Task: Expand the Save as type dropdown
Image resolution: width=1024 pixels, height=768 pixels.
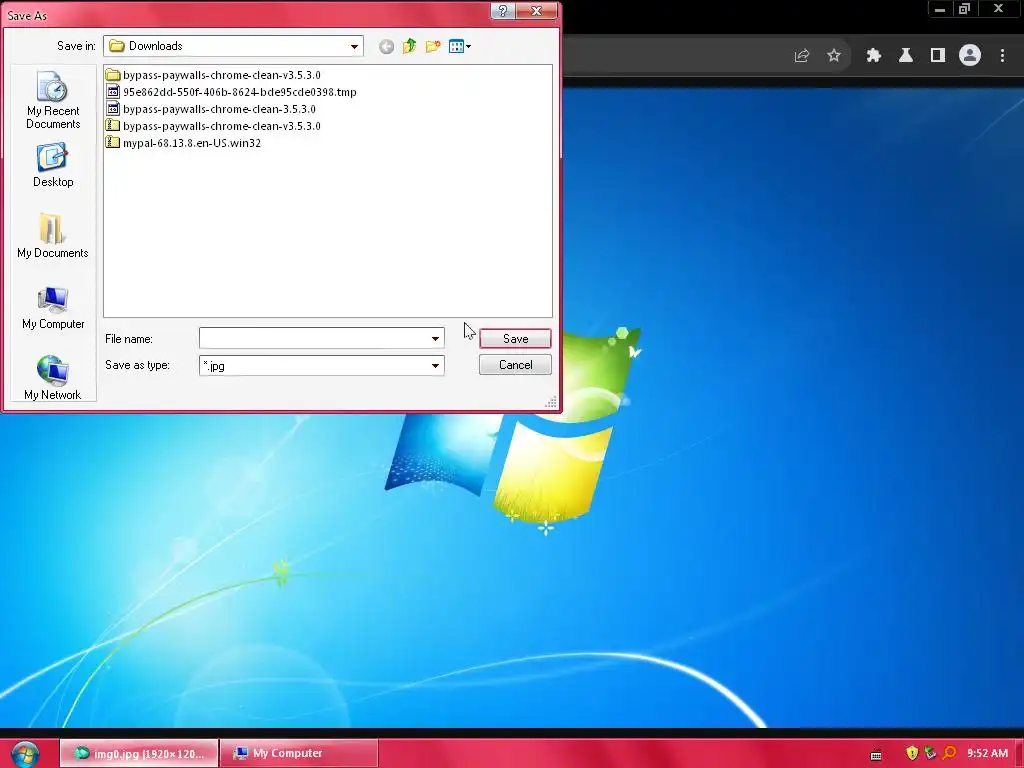Action: pos(435,366)
